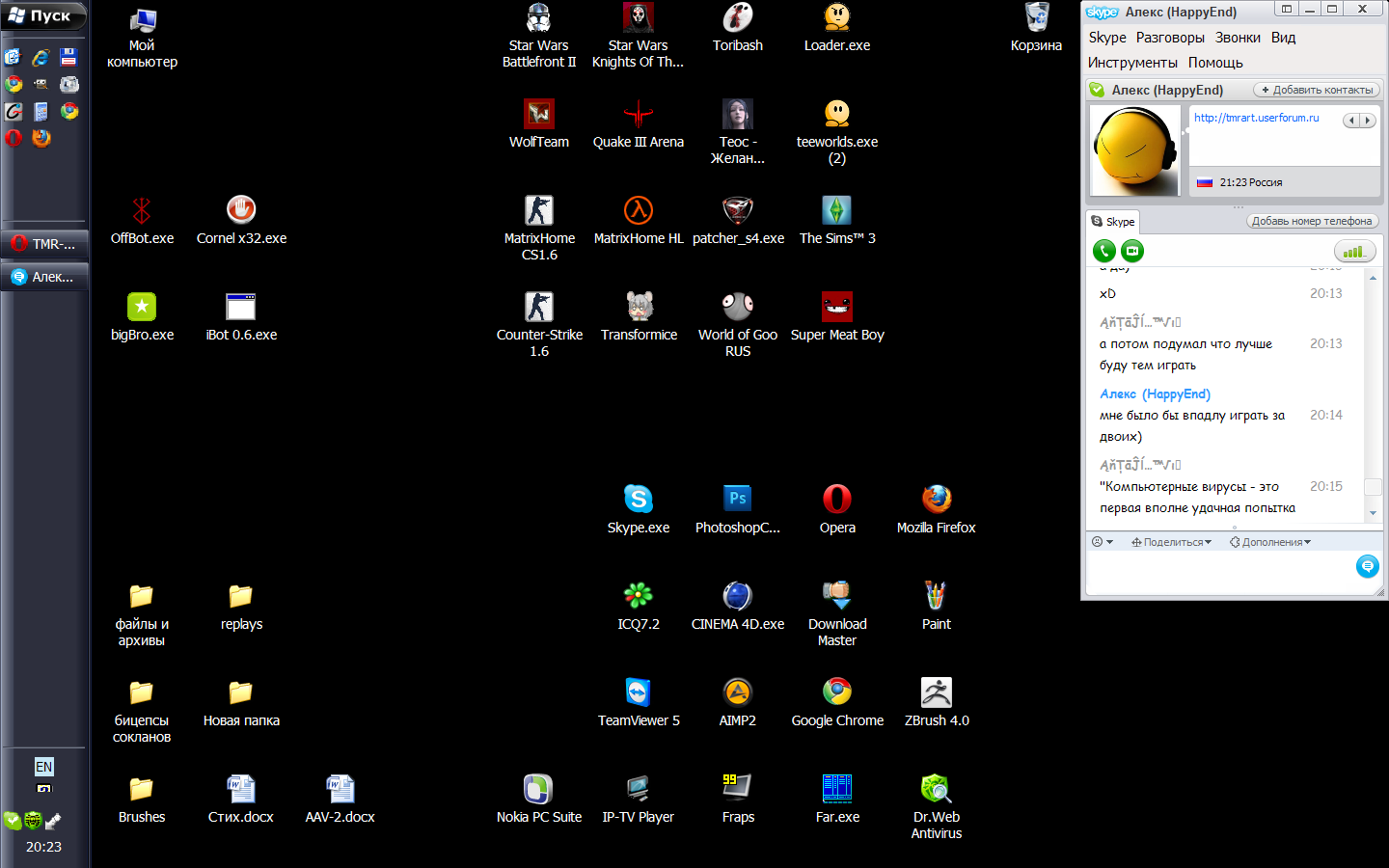Image resolution: width=1389 pixels, height=868 pixels.
Task: Open the Помощь menu
Action: click(x=1215, y=63)
